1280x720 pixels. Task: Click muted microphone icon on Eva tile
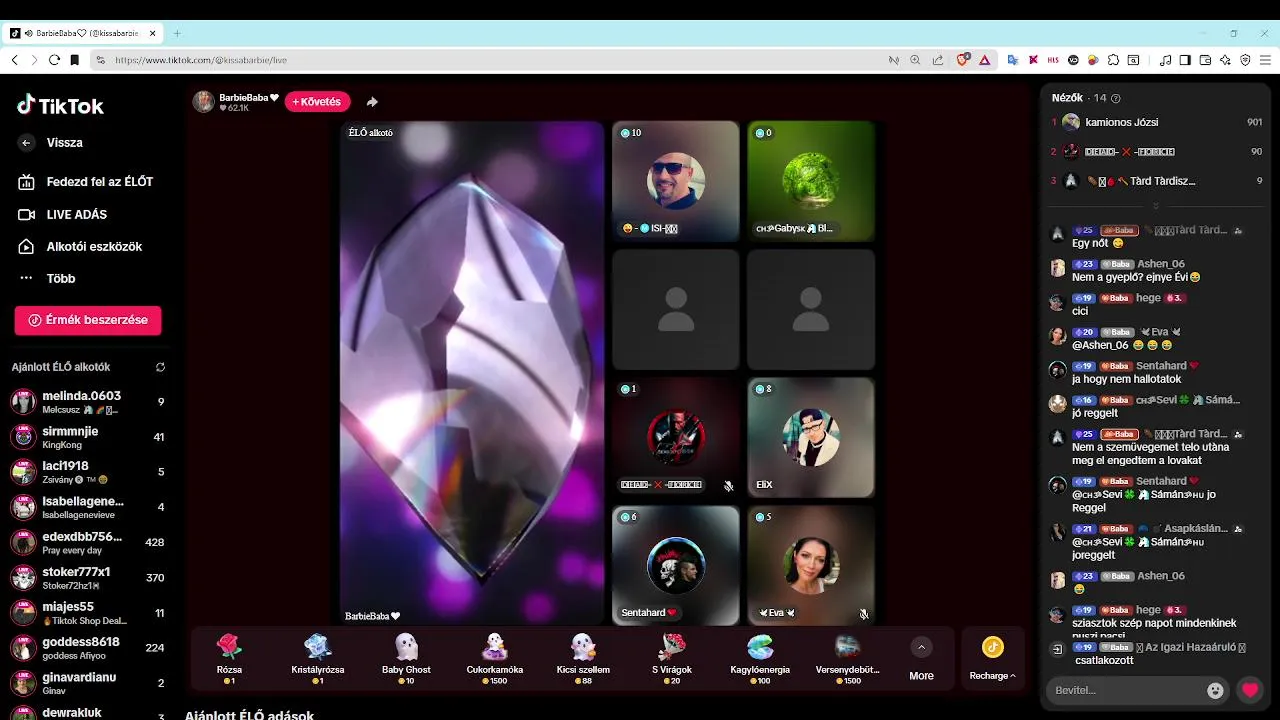pyautogui.click(x=864, y=614)
